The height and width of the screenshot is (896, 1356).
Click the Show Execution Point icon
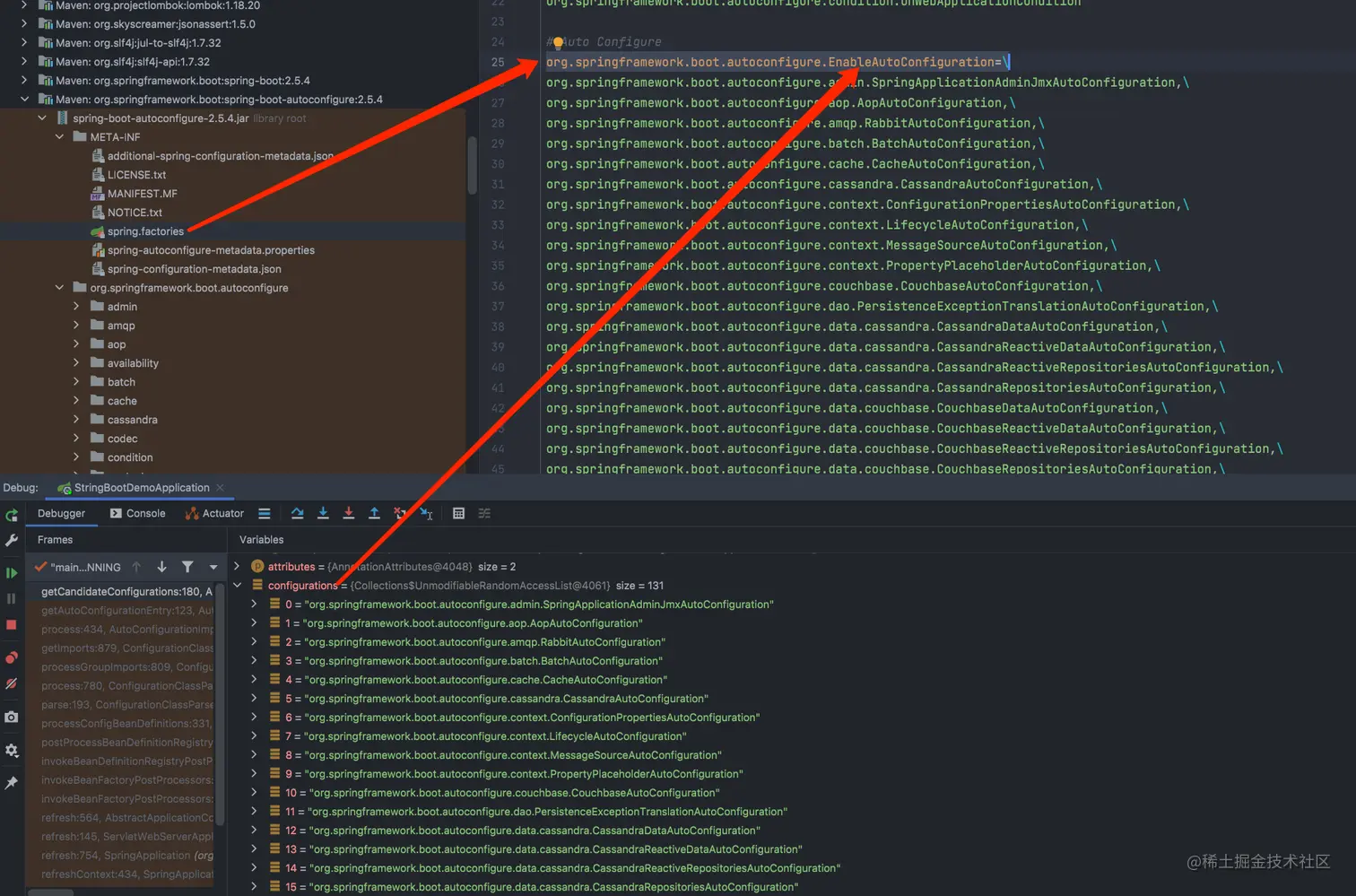point(265,513)
